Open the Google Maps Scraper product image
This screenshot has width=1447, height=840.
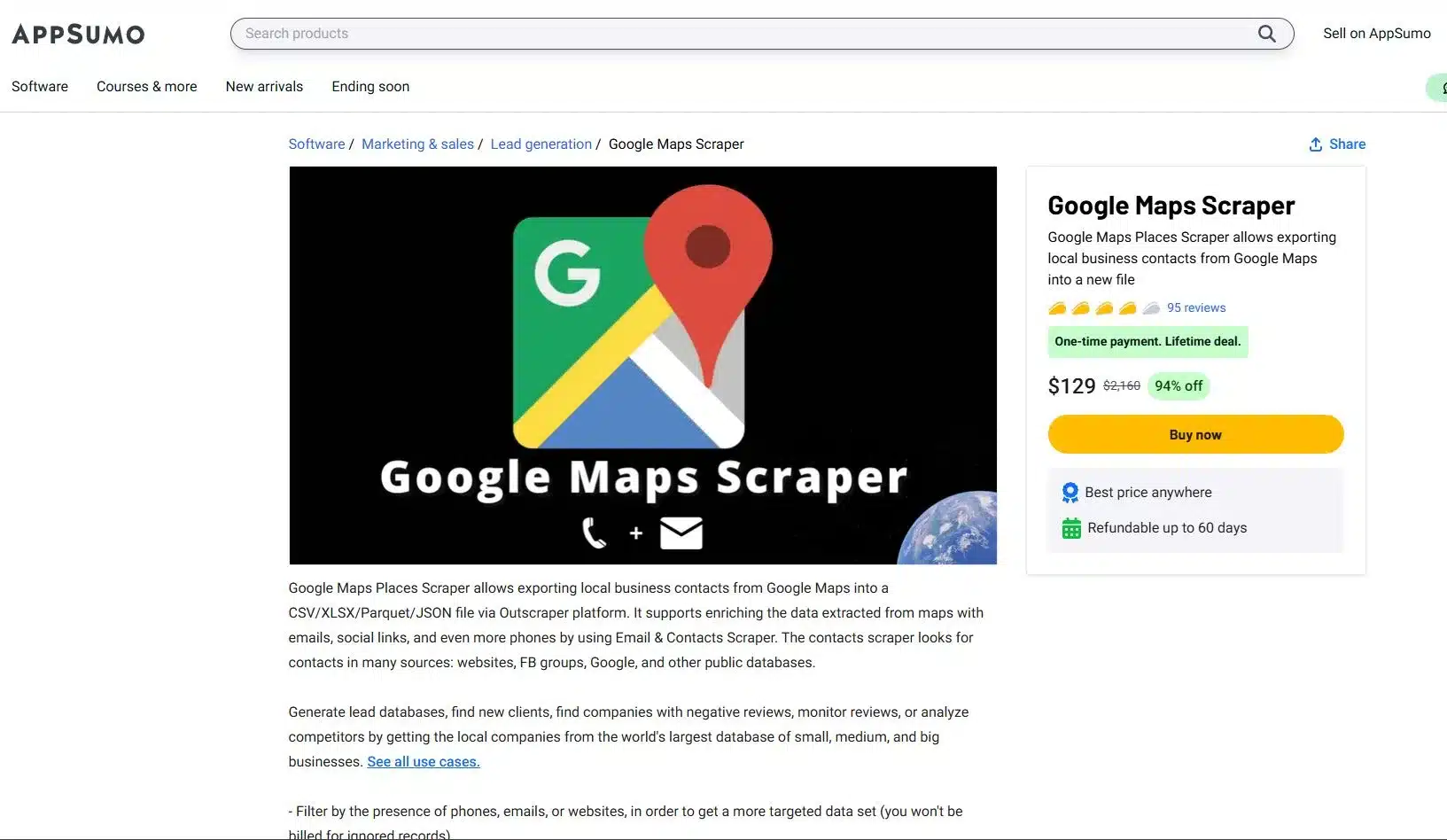pyautogui.click(x=643, y=365)
